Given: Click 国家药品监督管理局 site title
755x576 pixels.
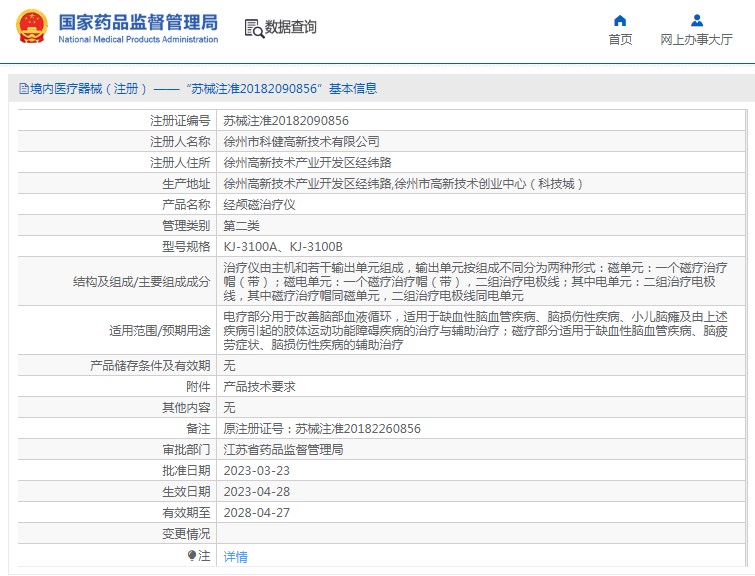Looking at the screenshot, I should click(x=138, y=22).
